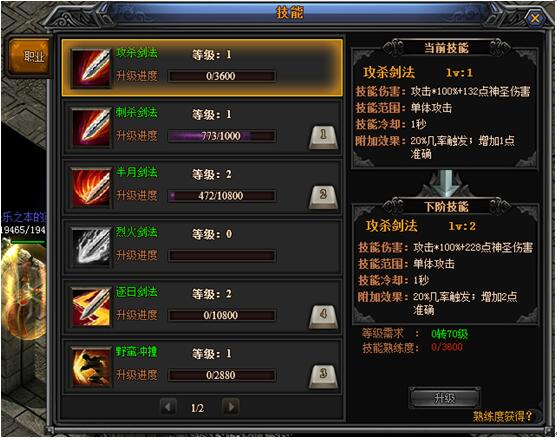Click hotkey slot 3 beside 野蛮冲撞
The height and width of the screenshot is (440, 557).
click(x=323, y=376)
